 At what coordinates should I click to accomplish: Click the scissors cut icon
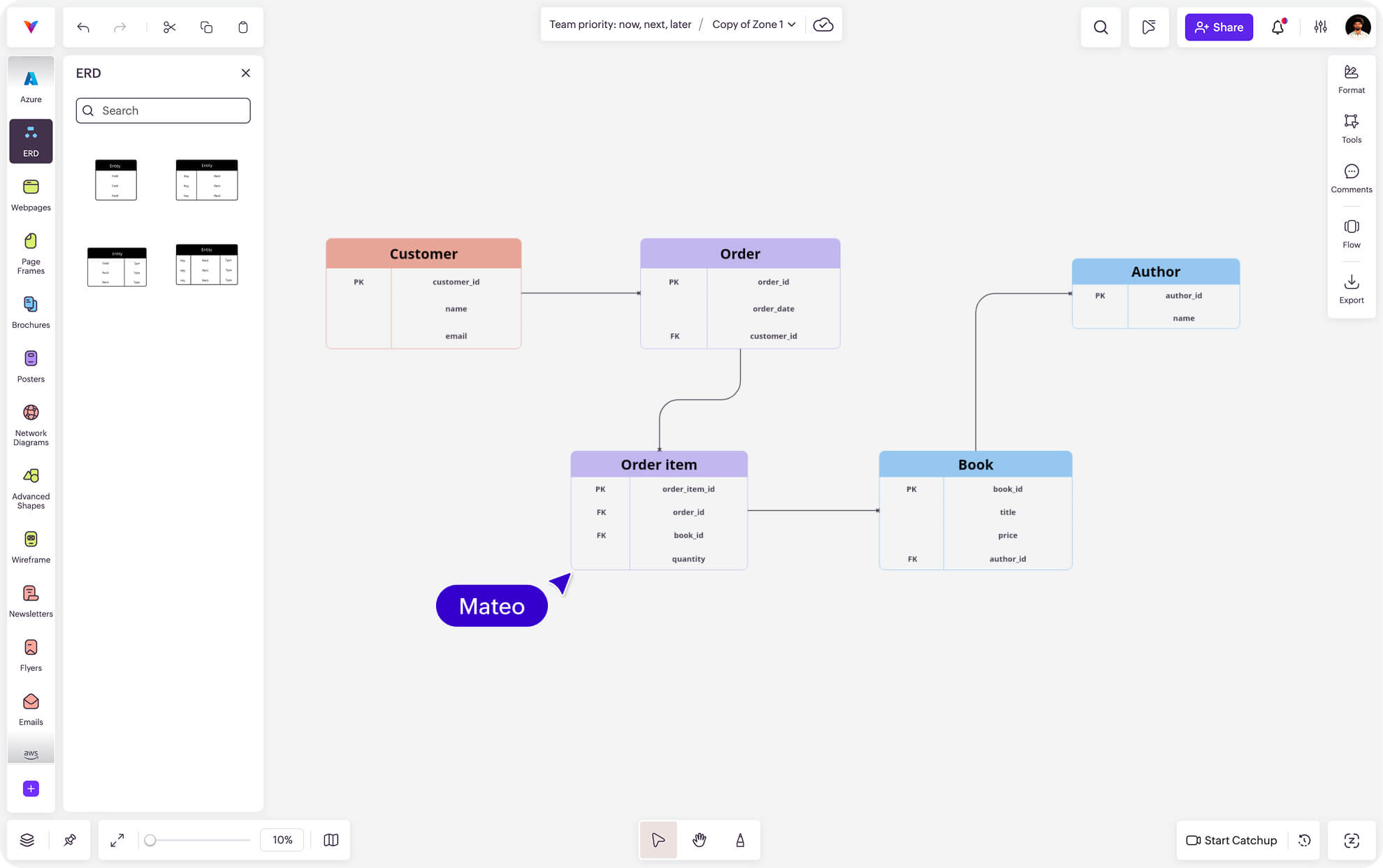click(x=169, y=27)
